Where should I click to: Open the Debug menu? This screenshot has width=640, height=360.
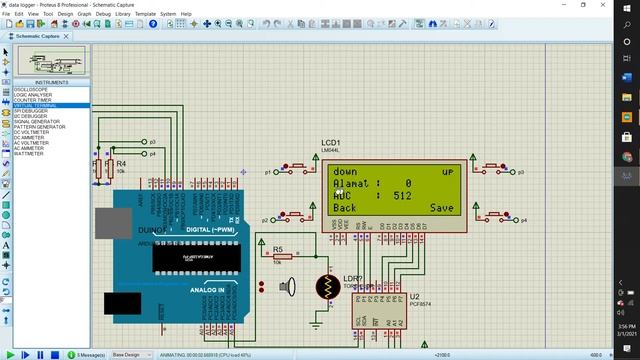103,14
